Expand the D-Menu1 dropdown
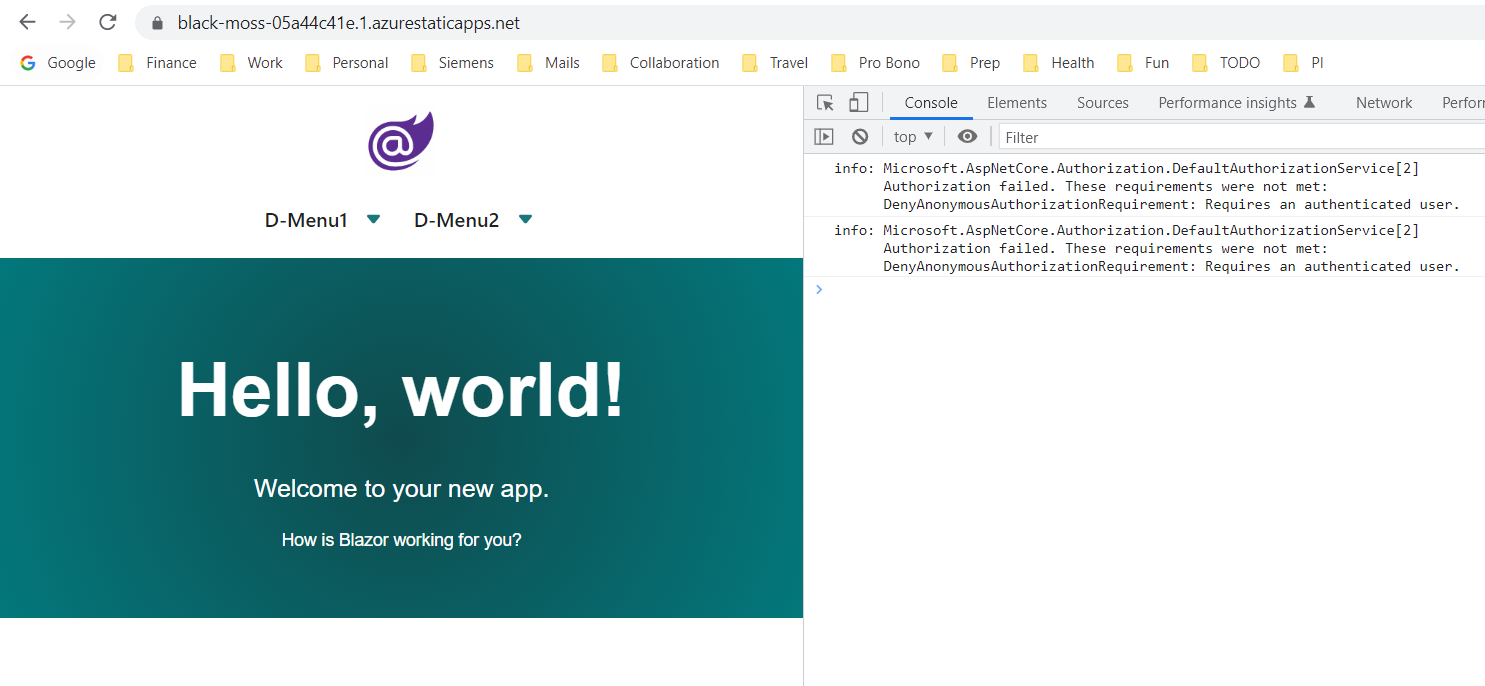The width and height of the screenshot is (1485, 686). 372,219
